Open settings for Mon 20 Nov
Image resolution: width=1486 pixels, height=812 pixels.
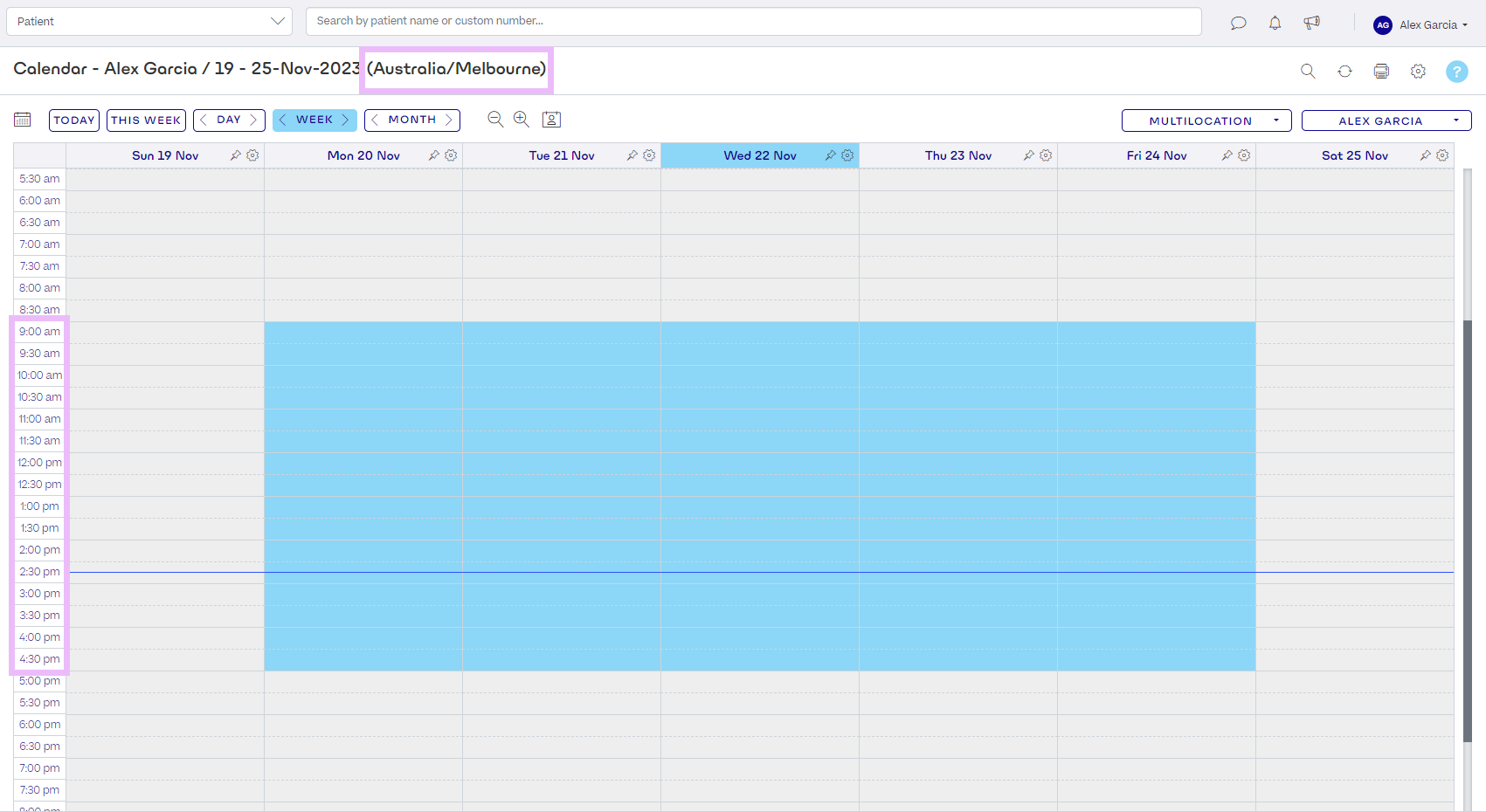click(x=451, y=155)
